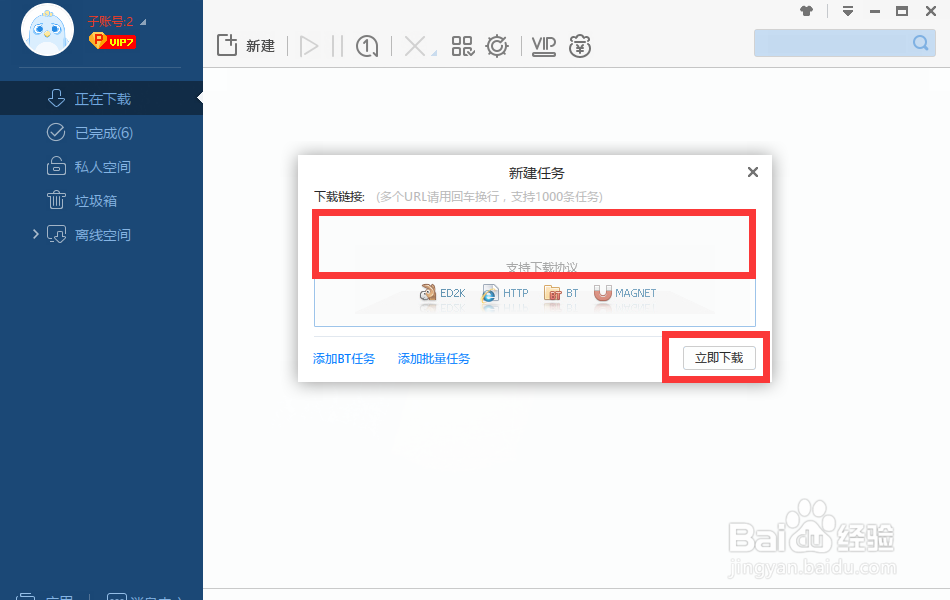Delete task with the X toolbar icon

point(414,46)
